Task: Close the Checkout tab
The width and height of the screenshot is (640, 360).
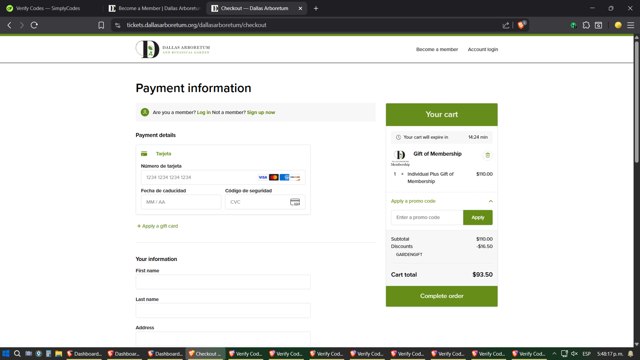Action: click(300, 8)
